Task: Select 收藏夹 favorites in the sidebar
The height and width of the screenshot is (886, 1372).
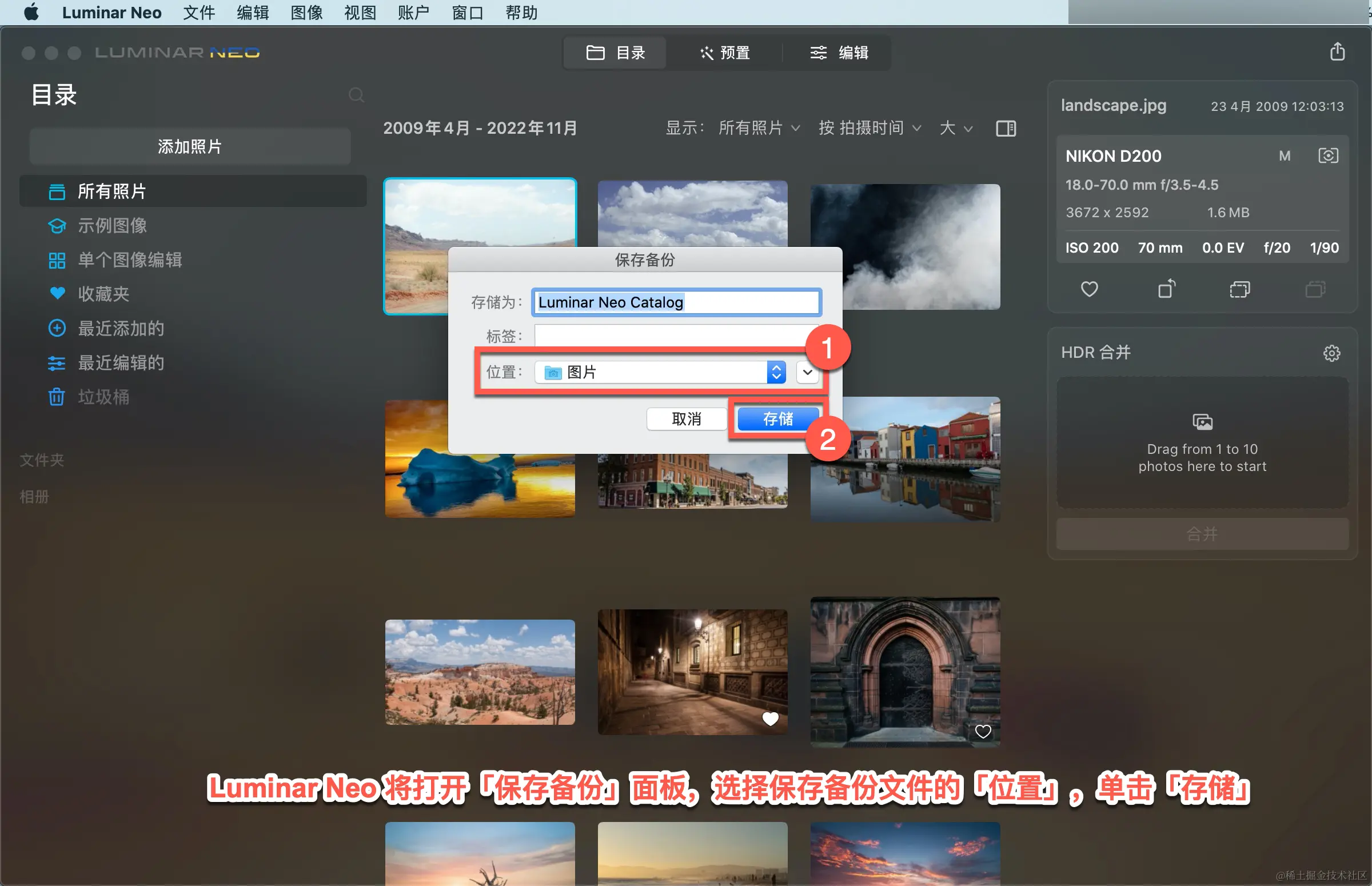Action: (x=103, y=294)
